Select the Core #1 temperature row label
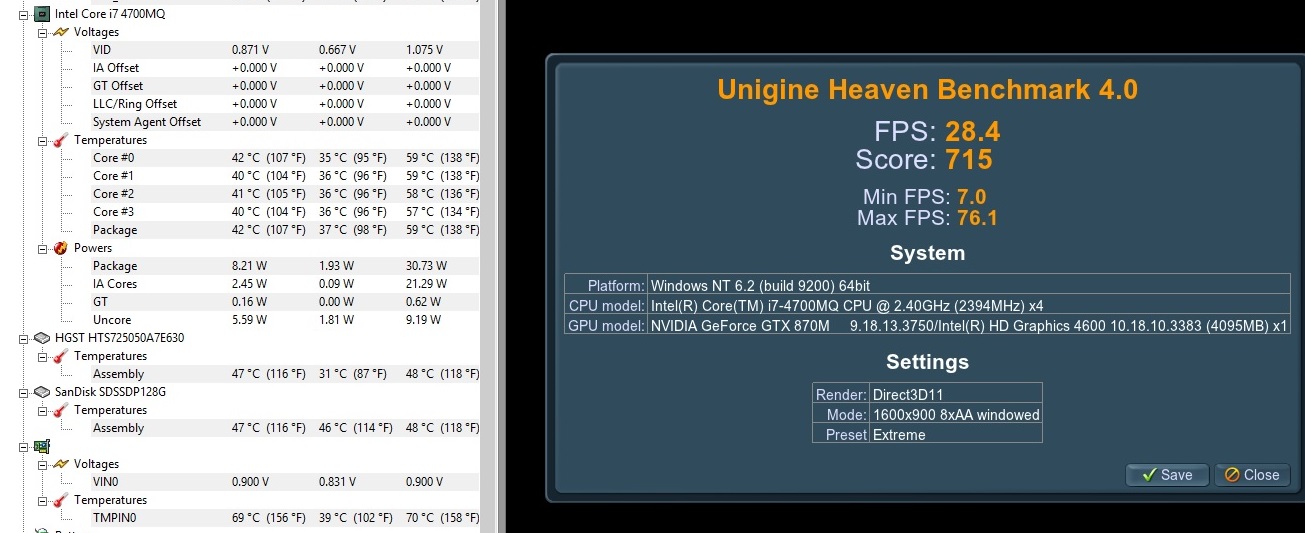Screen dimensions: 1305x533 (113, 176)
